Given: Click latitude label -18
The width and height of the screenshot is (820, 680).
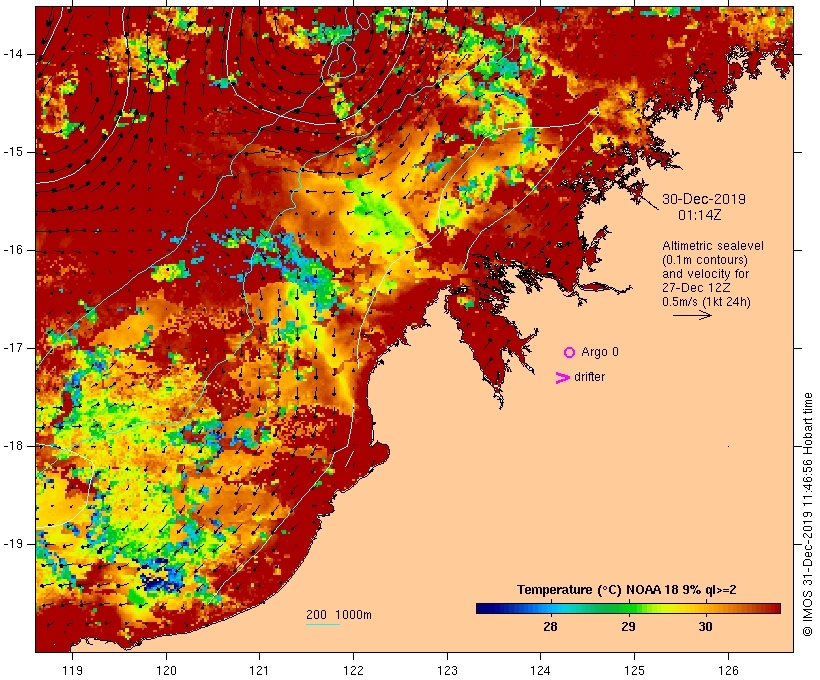Looking at the screenshot, I should (13, 446).
